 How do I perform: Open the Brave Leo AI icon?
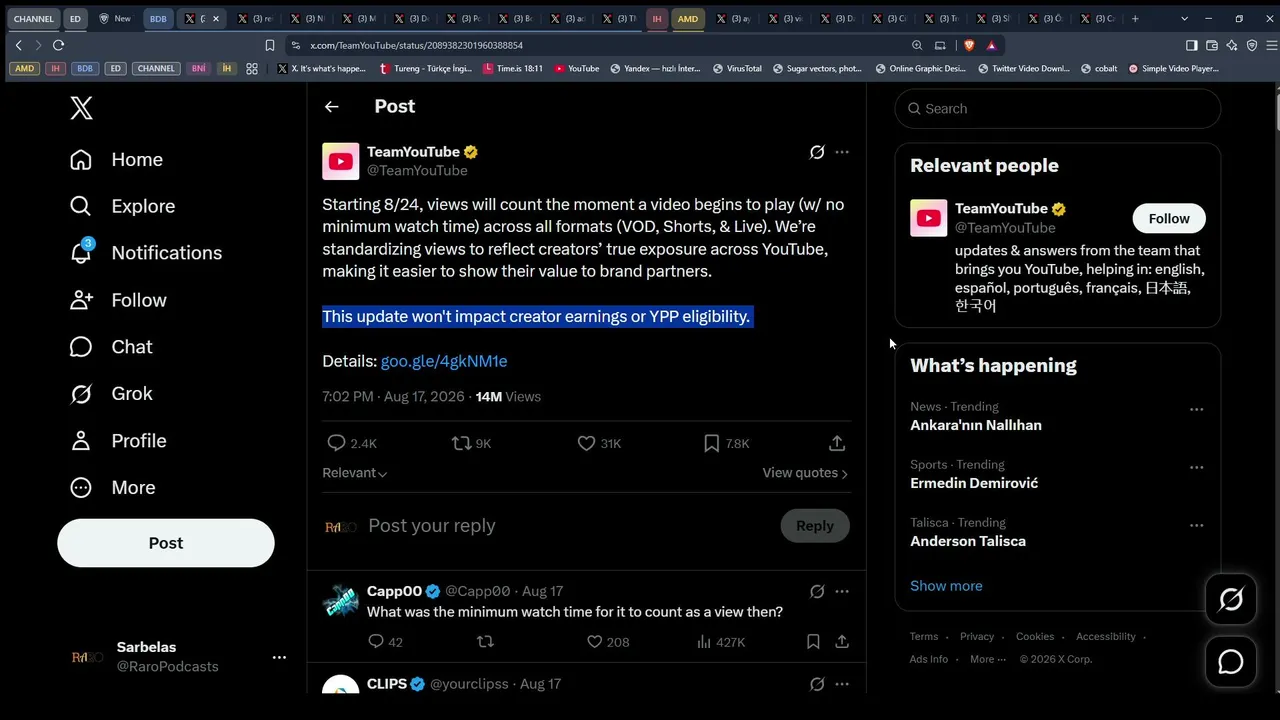pos(1232,45)
